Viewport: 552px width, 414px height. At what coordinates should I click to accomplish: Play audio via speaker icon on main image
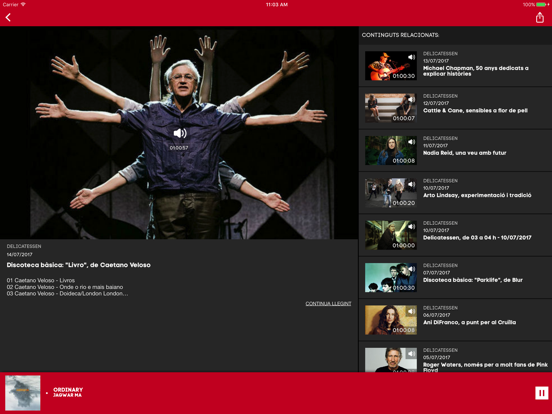pos(180,133)
